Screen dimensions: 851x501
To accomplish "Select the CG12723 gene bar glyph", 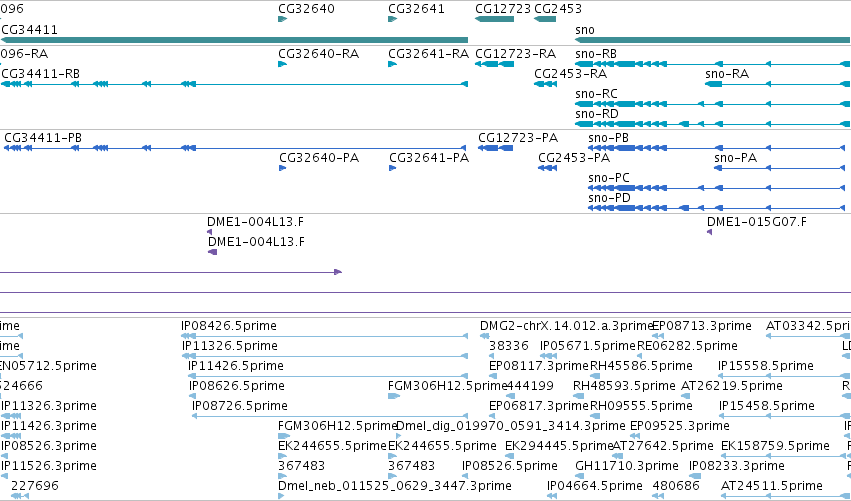I will [494, 20].
